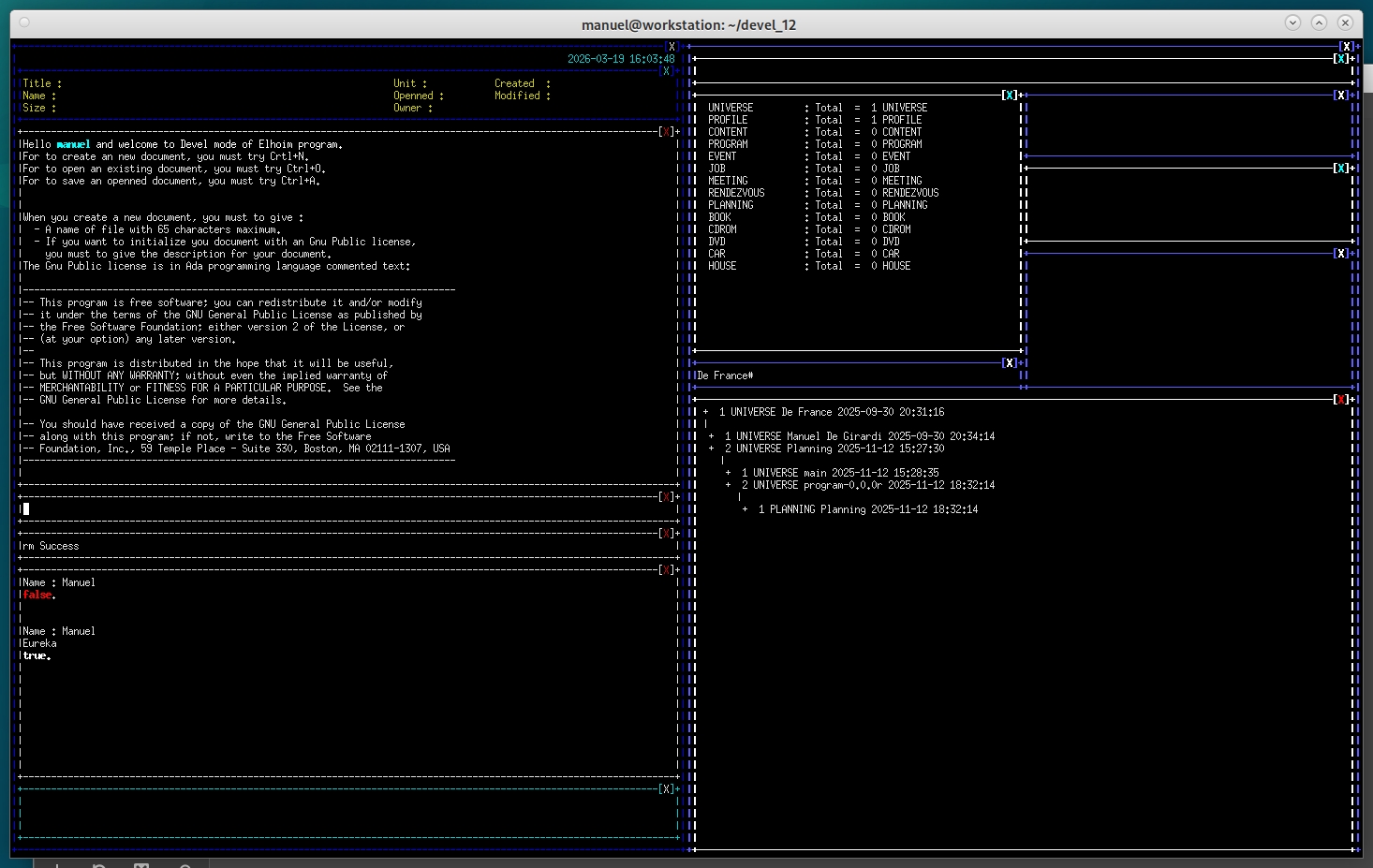Collapse the 'UNIVERSE program-0.0.0r' node
The image size is (1373, 868).
(728, 485)
